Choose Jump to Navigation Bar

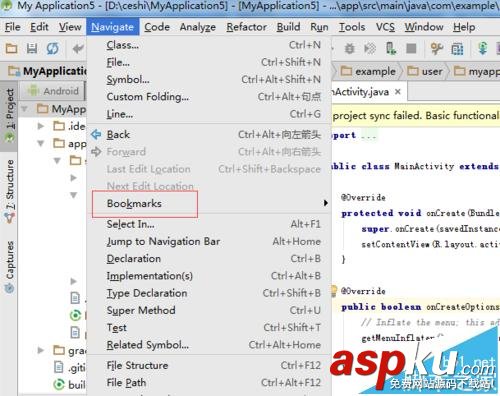coord(209,241)
